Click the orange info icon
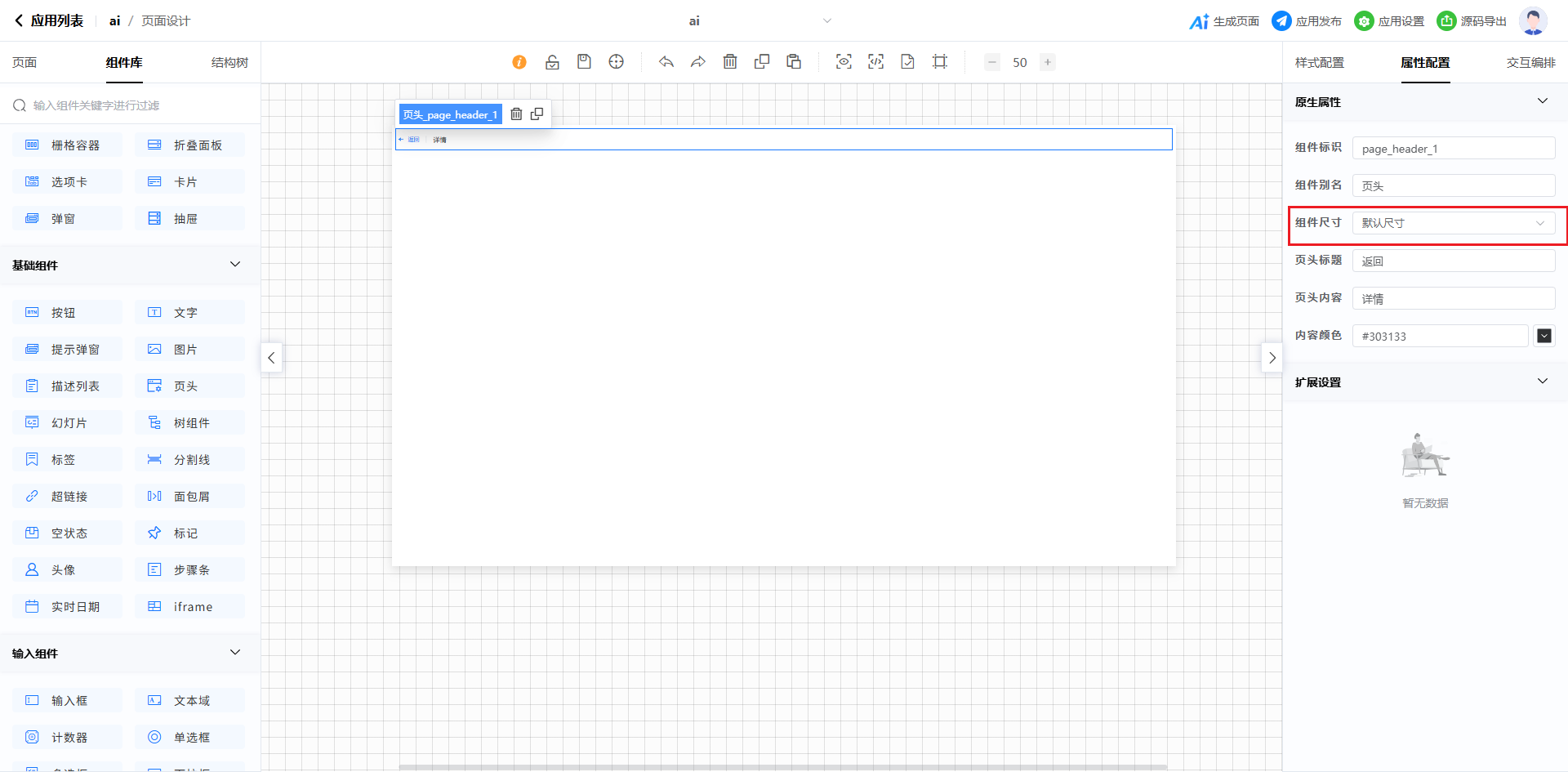 [519, 62]
